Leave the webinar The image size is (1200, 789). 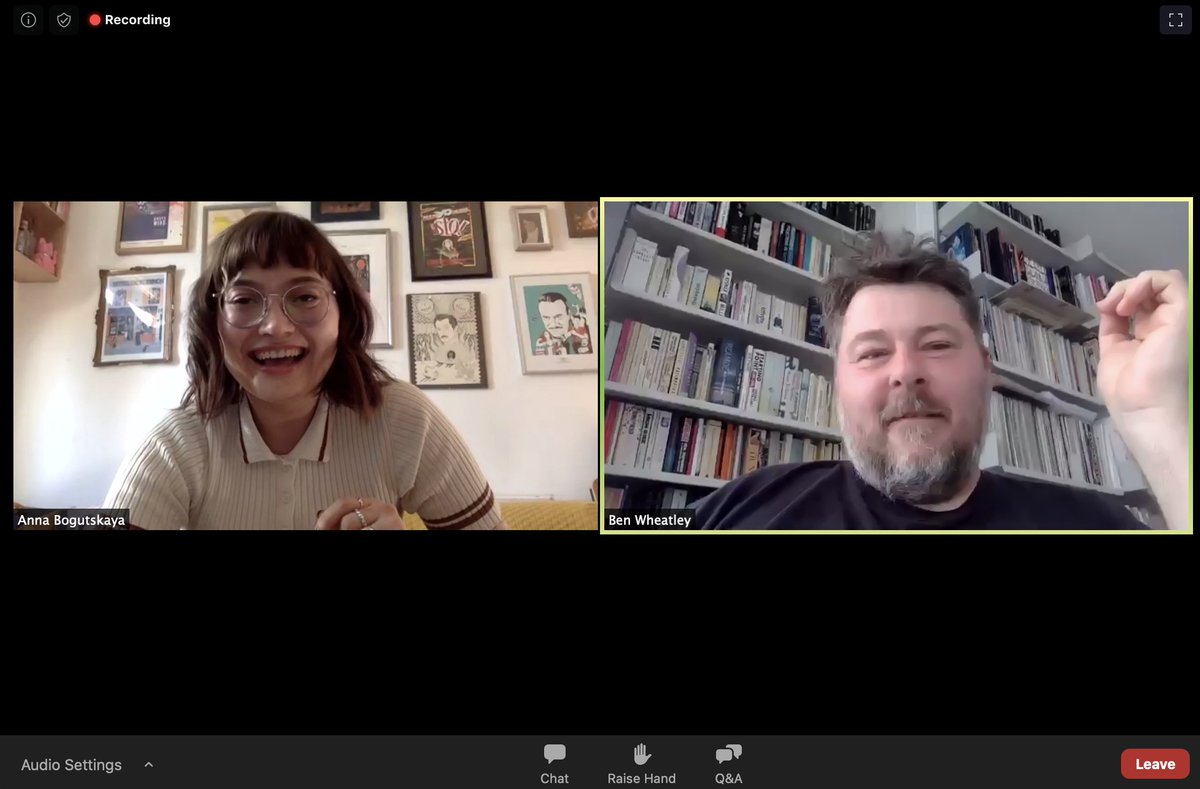(x=1155, y=763)
